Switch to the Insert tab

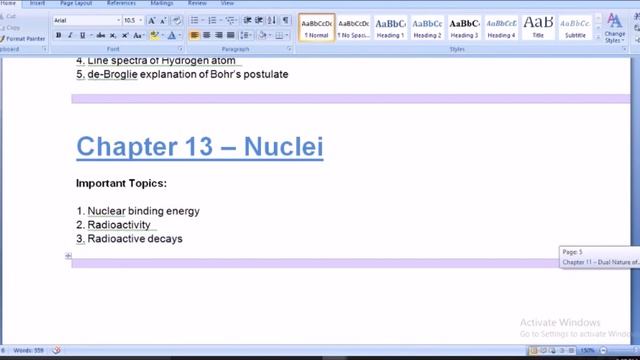point(37,3)
